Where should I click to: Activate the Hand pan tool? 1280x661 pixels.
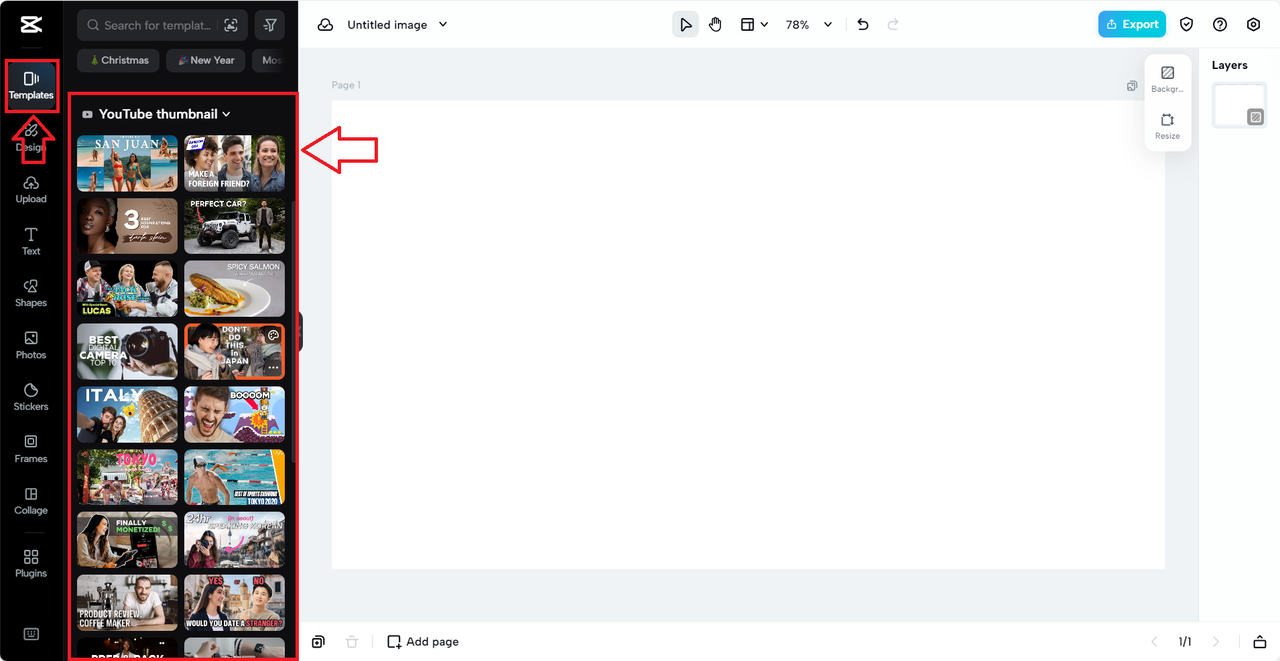coord(715,25)
